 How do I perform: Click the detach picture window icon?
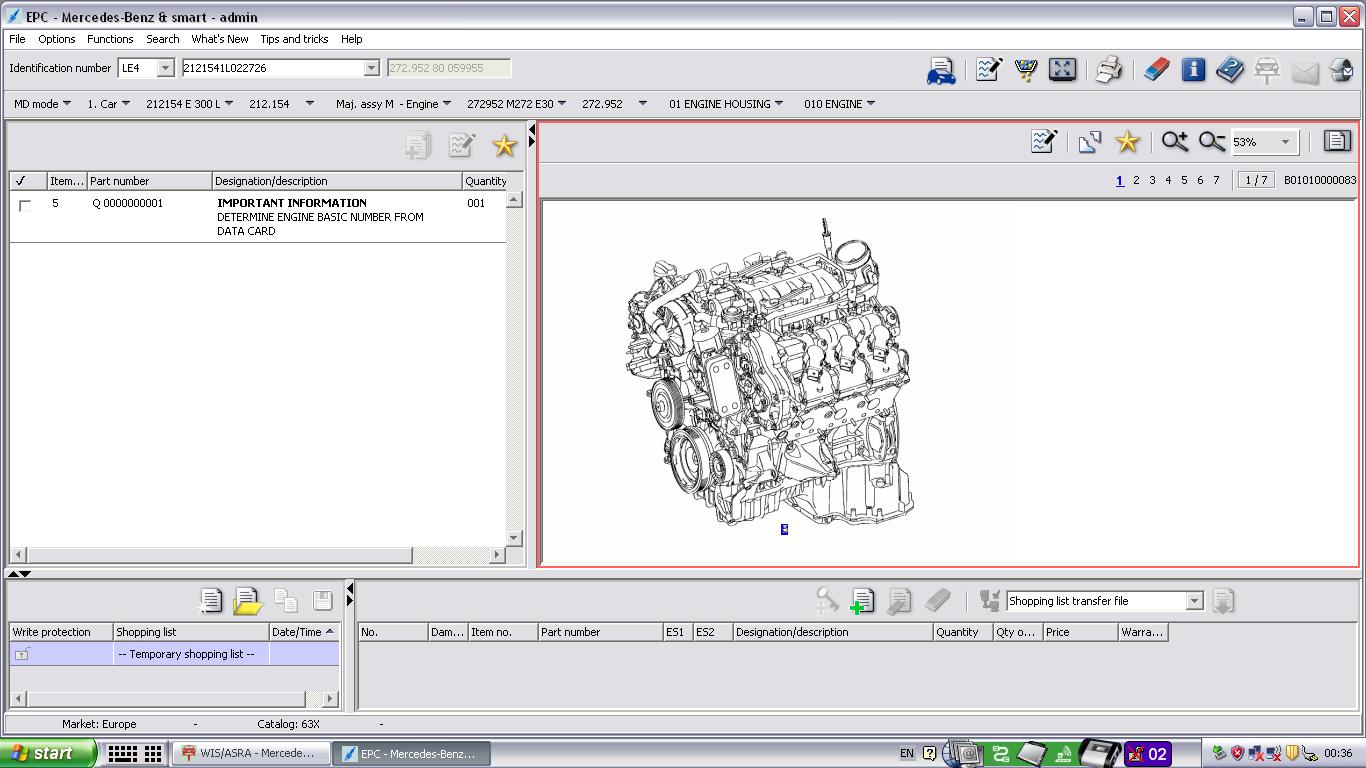(x=1090, y=142)
